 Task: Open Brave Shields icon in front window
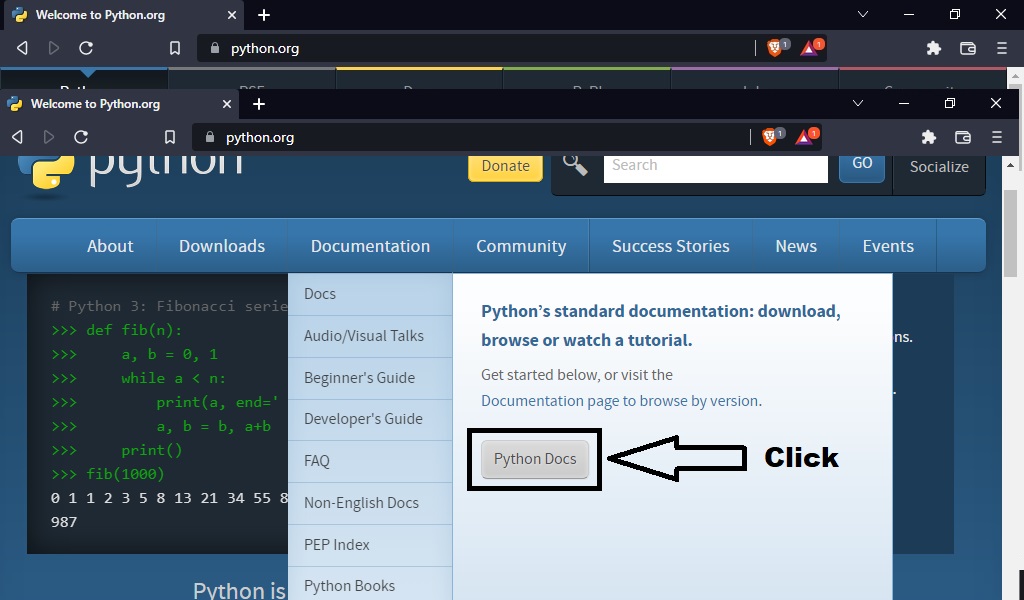tap(771, 136)
